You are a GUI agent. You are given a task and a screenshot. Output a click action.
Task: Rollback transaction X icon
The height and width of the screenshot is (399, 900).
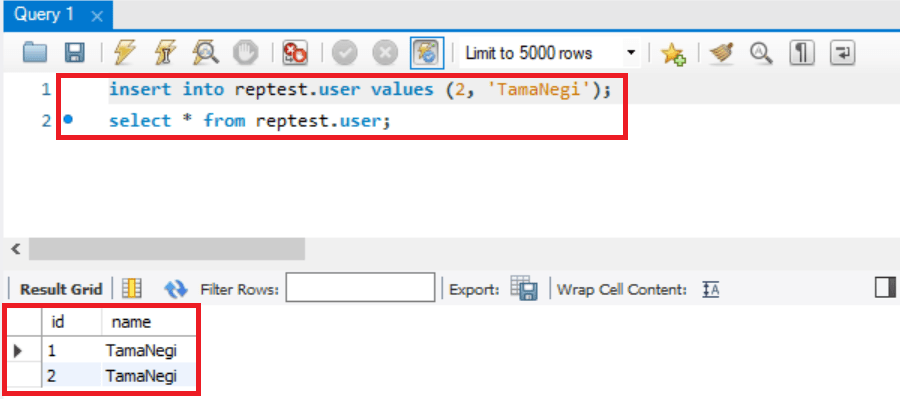tap(385, 53)
